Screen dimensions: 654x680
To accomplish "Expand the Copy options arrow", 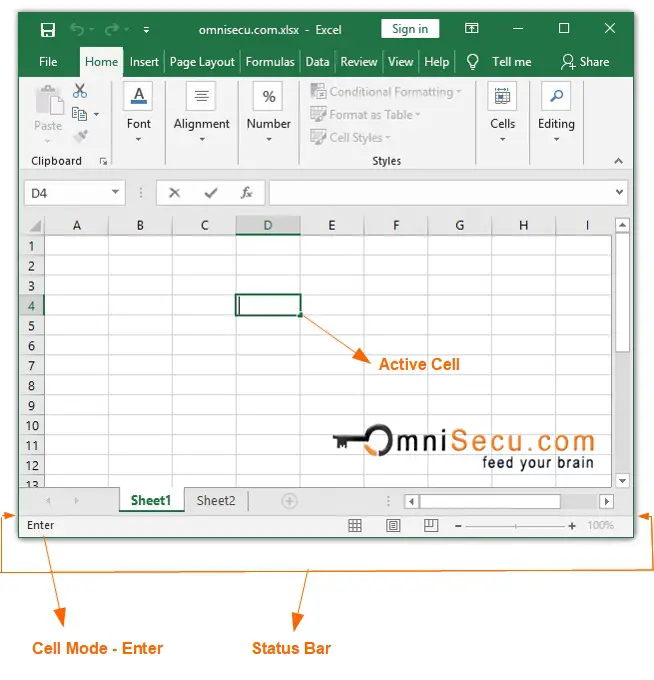I will (96, 114).
